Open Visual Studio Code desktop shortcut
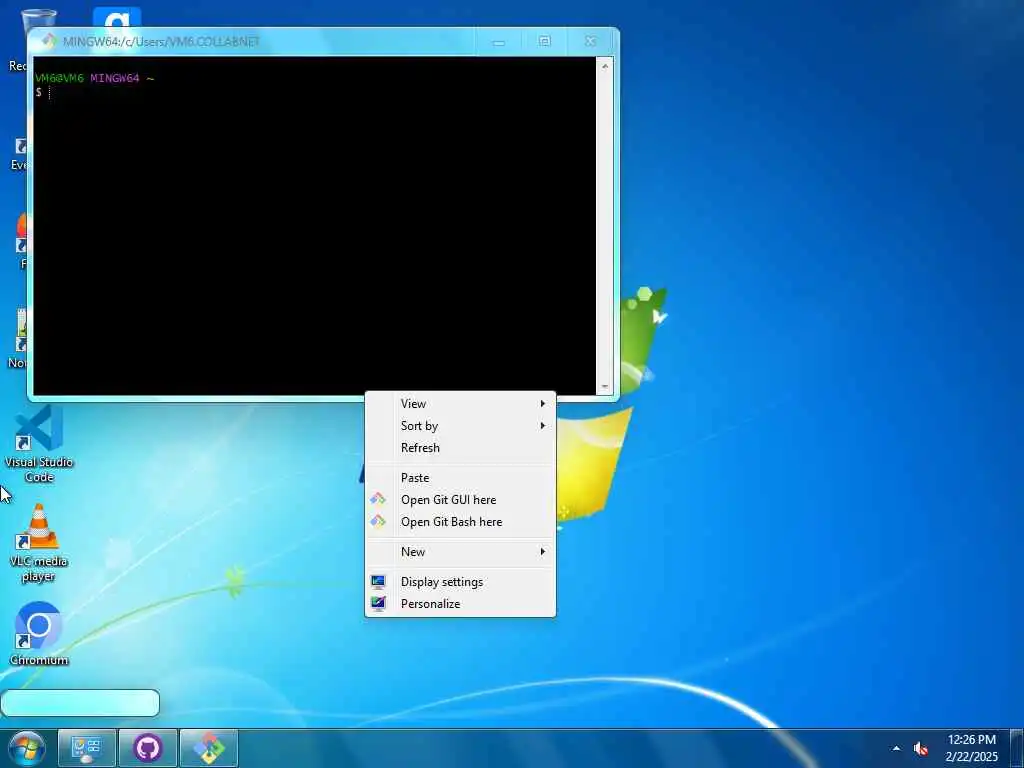The width and height of the screenshot is (1024, 768). [39, 443]
